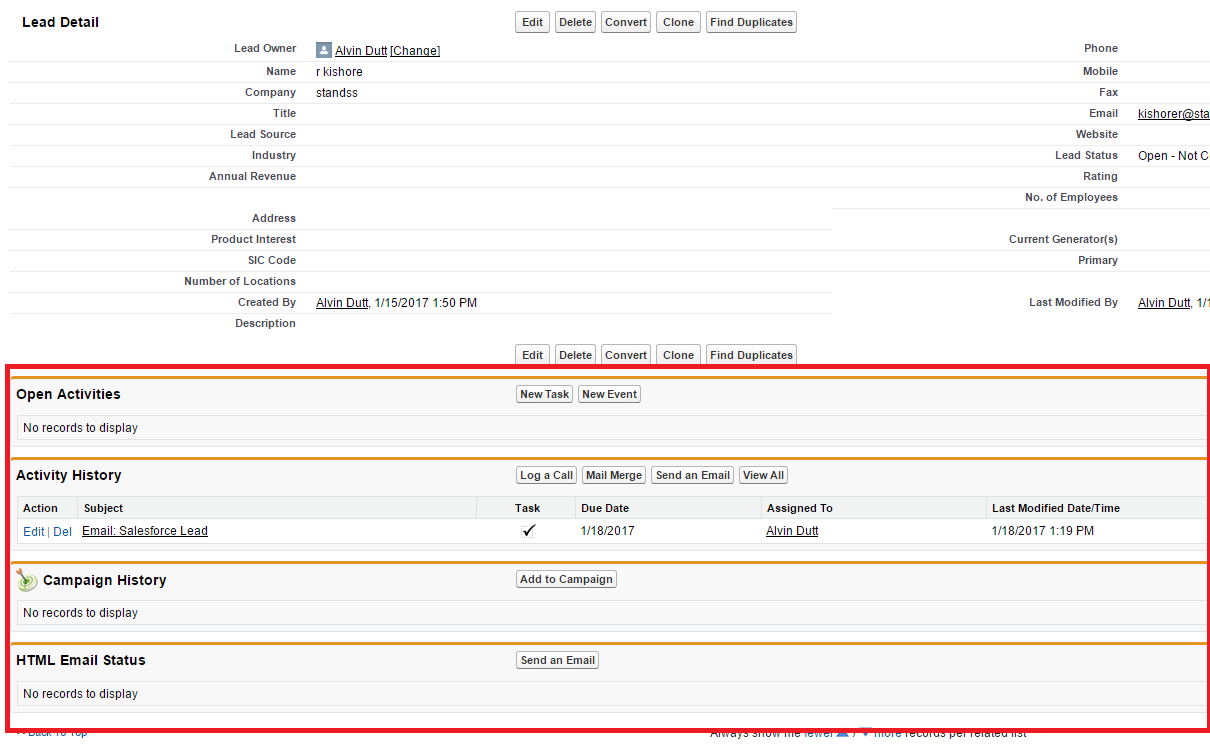Open Alvin Dutt in Assigned To column
The height and width of the screenshot is (752, 1210).
(x=792, y=531)
